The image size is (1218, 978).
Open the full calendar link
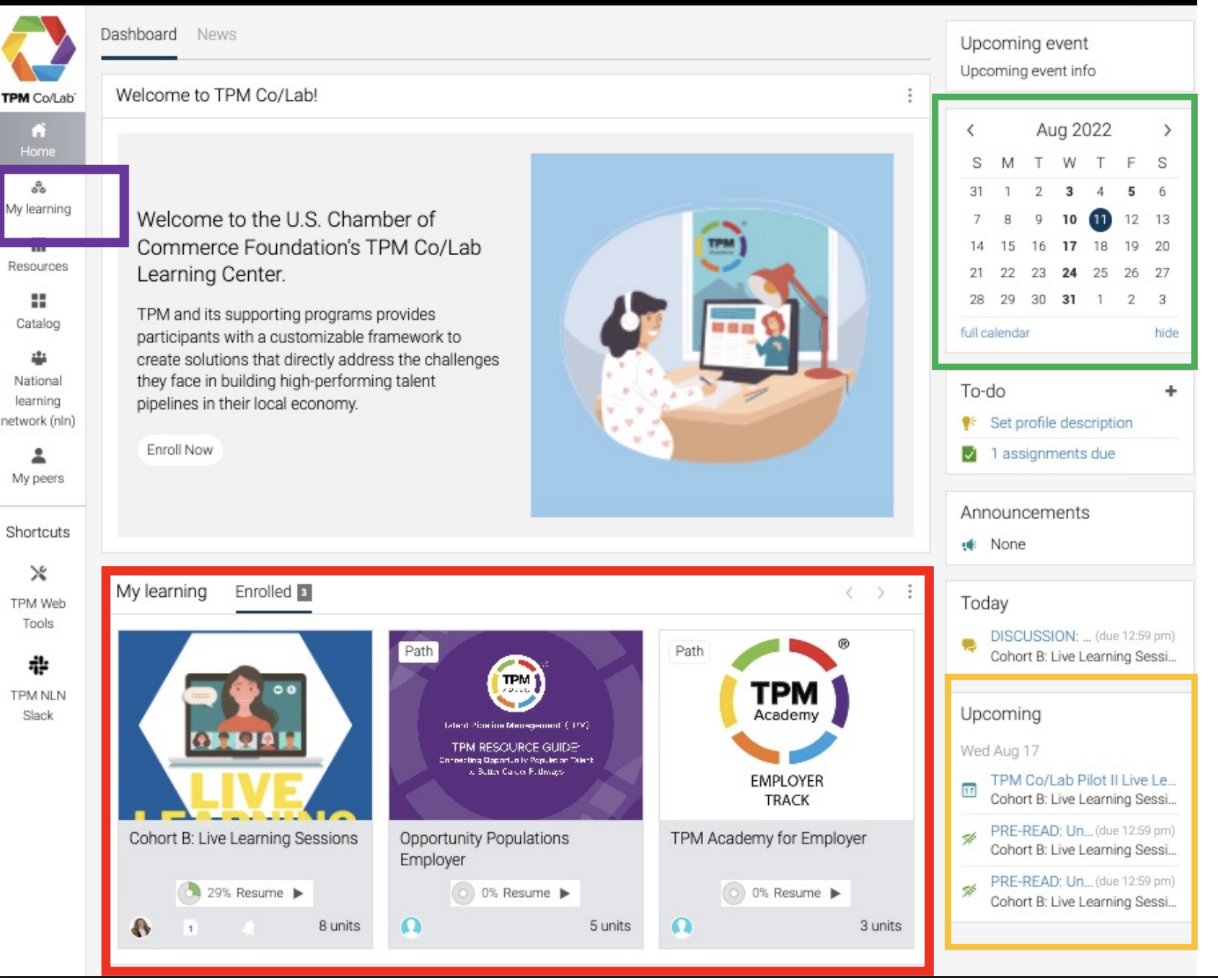[995, 333]
